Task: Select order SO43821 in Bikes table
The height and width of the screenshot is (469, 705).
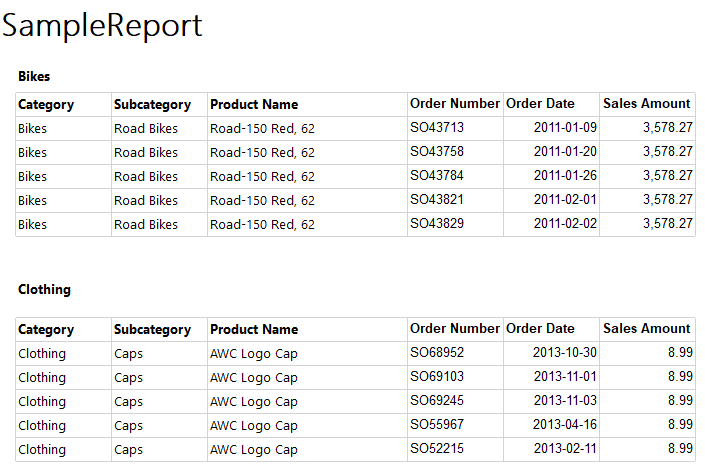Action: (x=437, y=200)
